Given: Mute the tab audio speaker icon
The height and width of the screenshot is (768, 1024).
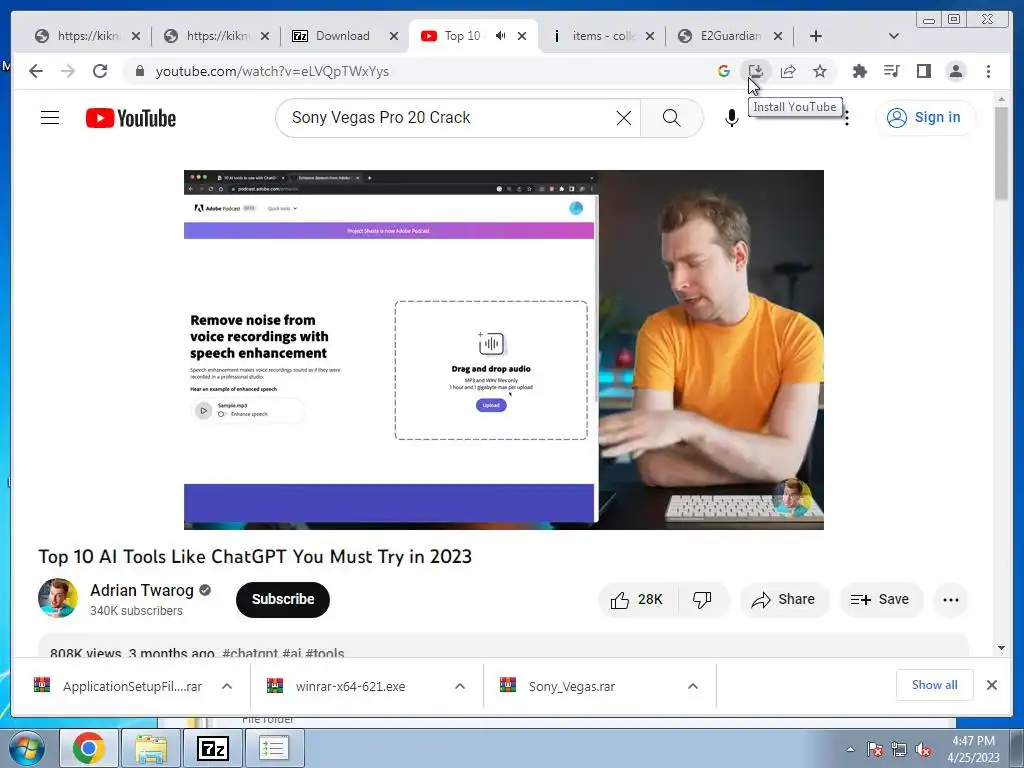Looking at the screenshot, I should [x=500, y=36].
